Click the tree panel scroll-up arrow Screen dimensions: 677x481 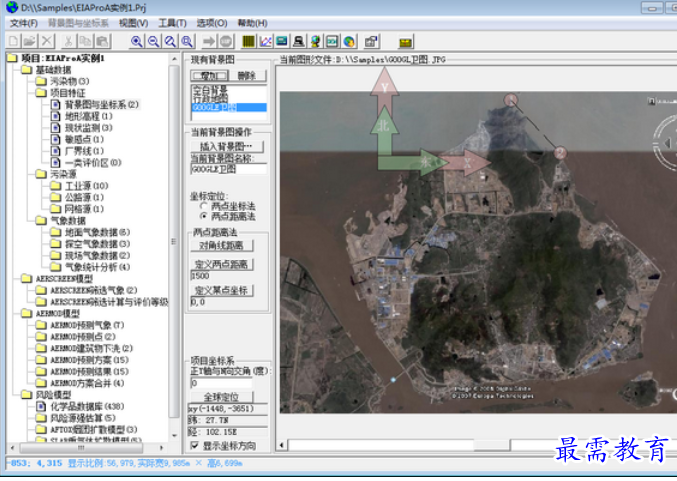tap(174, 59)
